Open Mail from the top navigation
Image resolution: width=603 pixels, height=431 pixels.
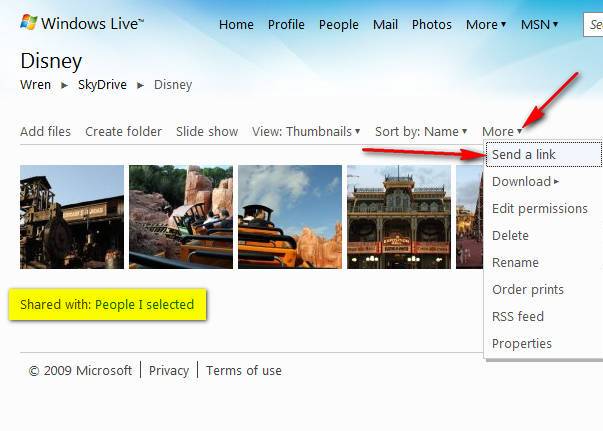(385, 25)
